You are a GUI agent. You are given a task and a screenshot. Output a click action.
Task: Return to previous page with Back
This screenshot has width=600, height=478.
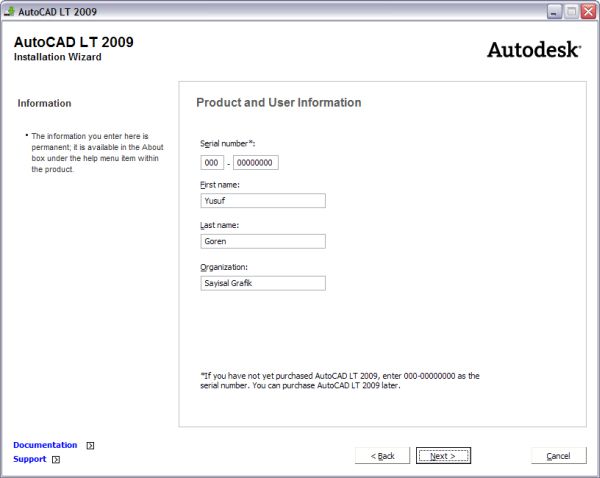pos(382,456)
